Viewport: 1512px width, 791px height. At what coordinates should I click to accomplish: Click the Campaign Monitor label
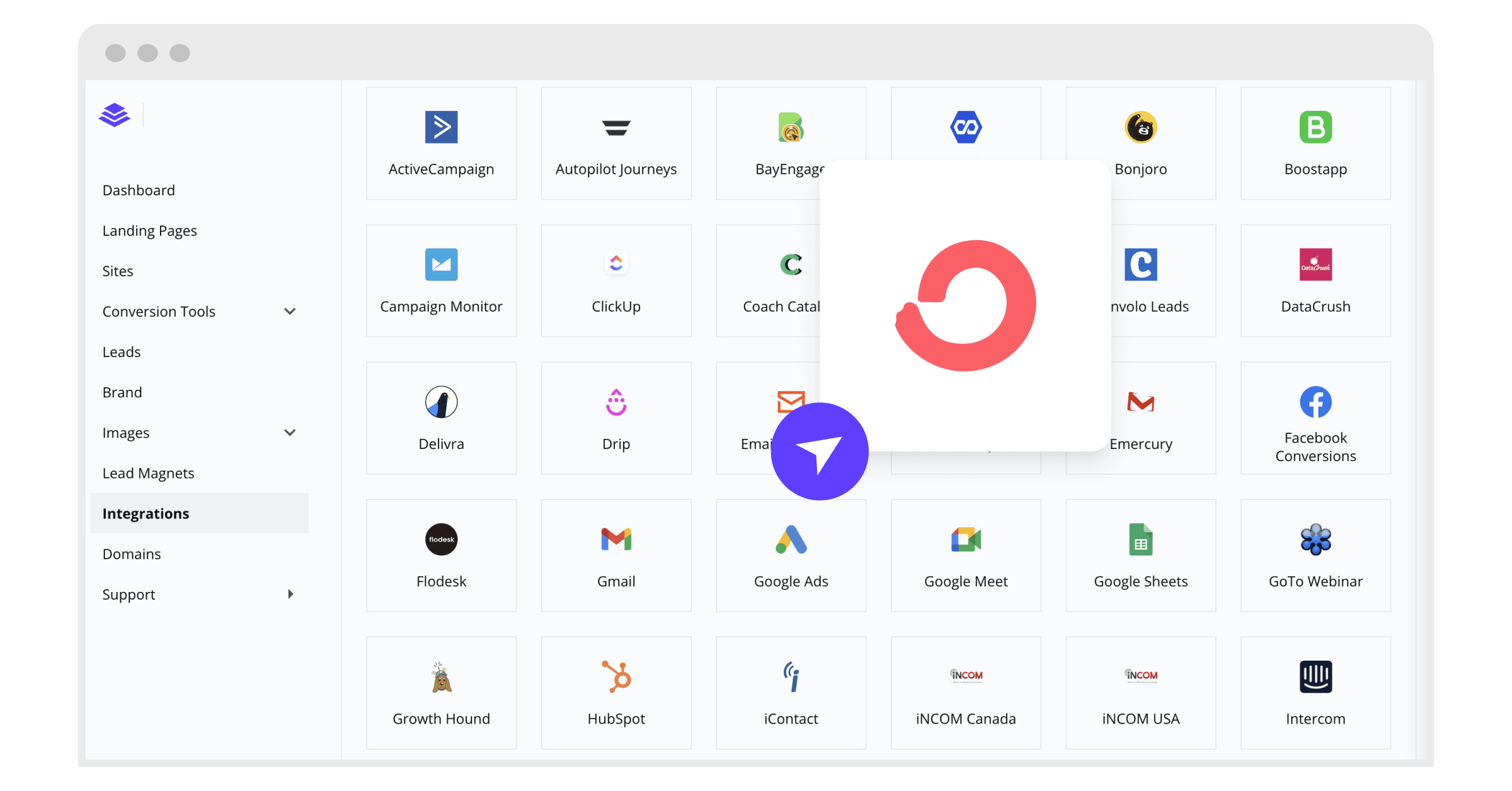(x=441, y=307)
